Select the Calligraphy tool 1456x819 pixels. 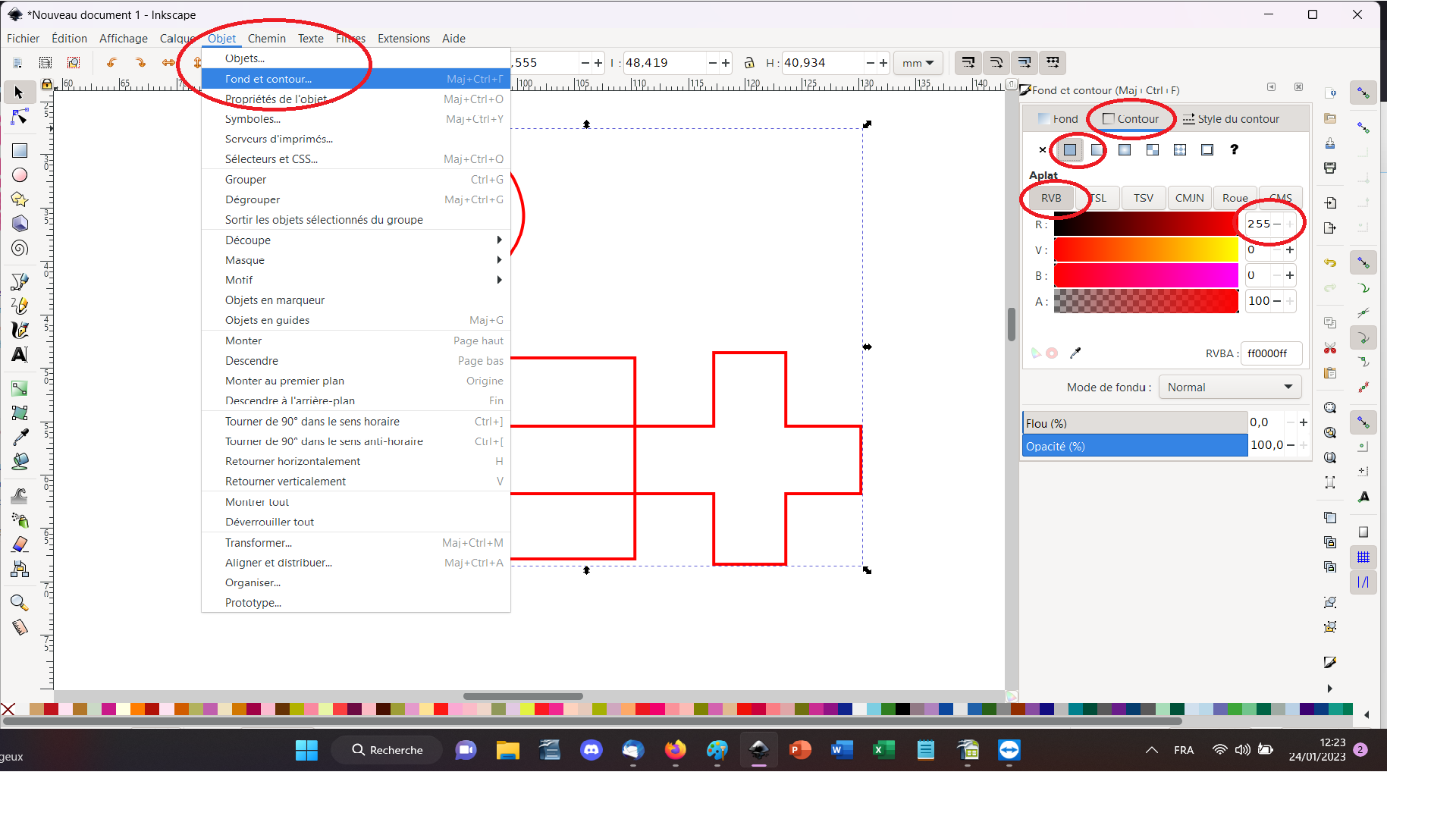(19, 330)
